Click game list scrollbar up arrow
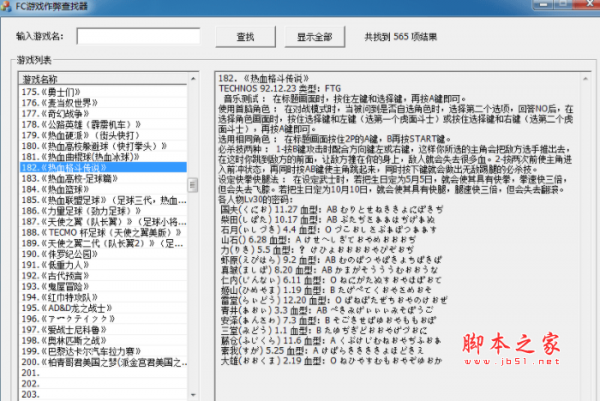The height and width of the screenshot is (401, 600). pos(193,78)
